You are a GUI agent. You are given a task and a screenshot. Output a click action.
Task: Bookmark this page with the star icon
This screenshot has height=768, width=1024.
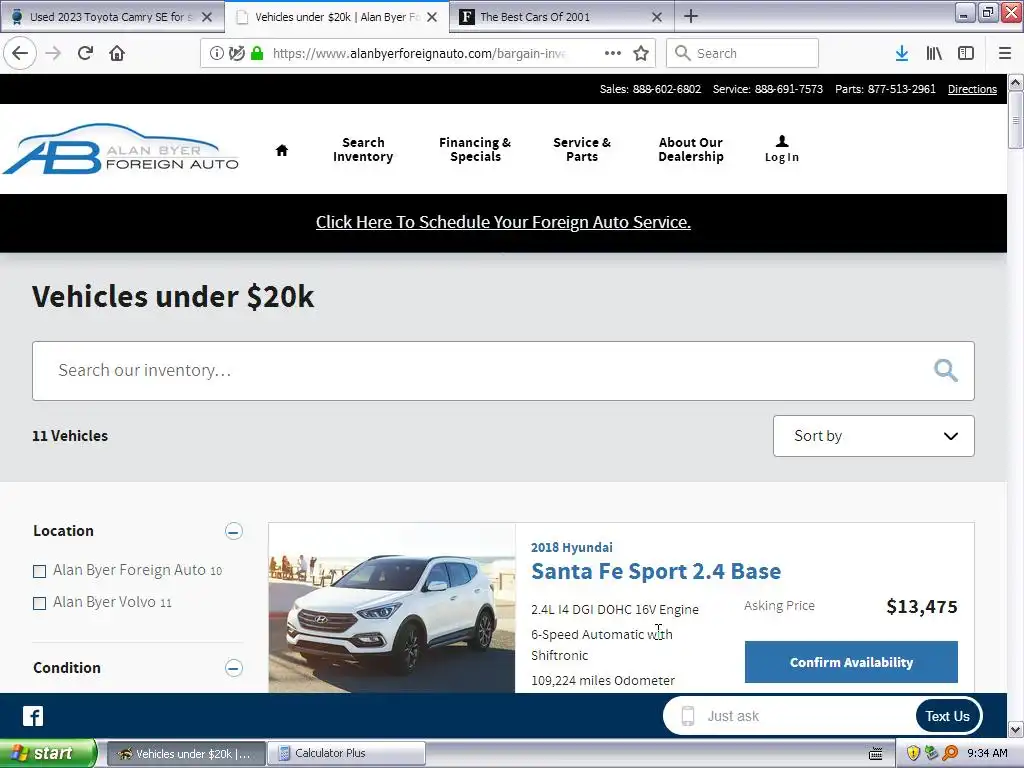click(x=641, y=53)
